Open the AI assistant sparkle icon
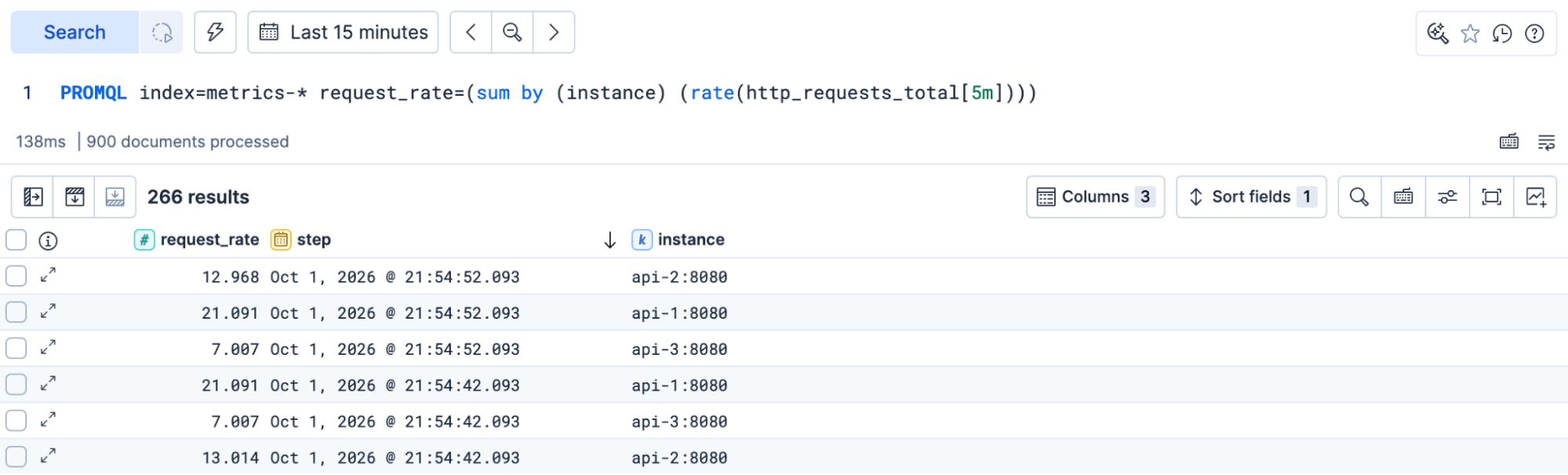The height and width of the screenshot is (475, 1568). [1437, 33]
